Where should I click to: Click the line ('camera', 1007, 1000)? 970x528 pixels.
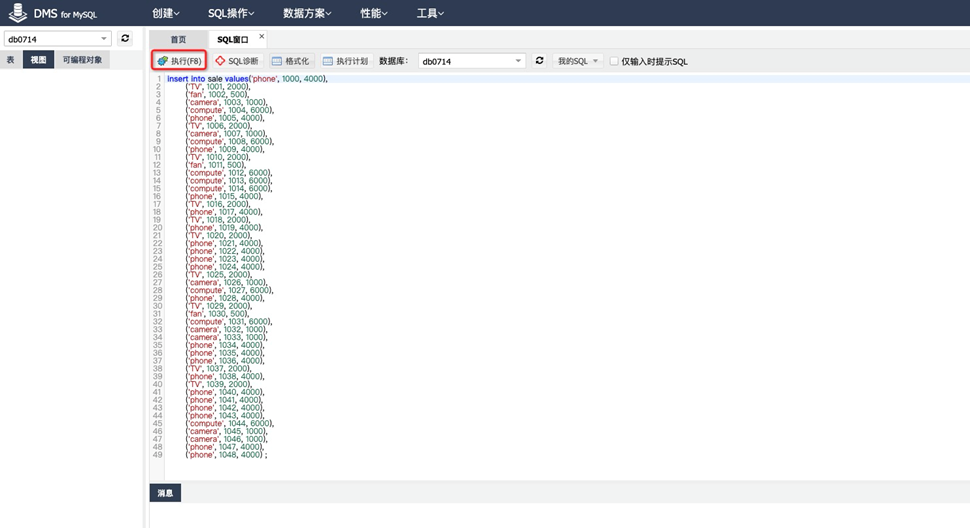[226, 134]
